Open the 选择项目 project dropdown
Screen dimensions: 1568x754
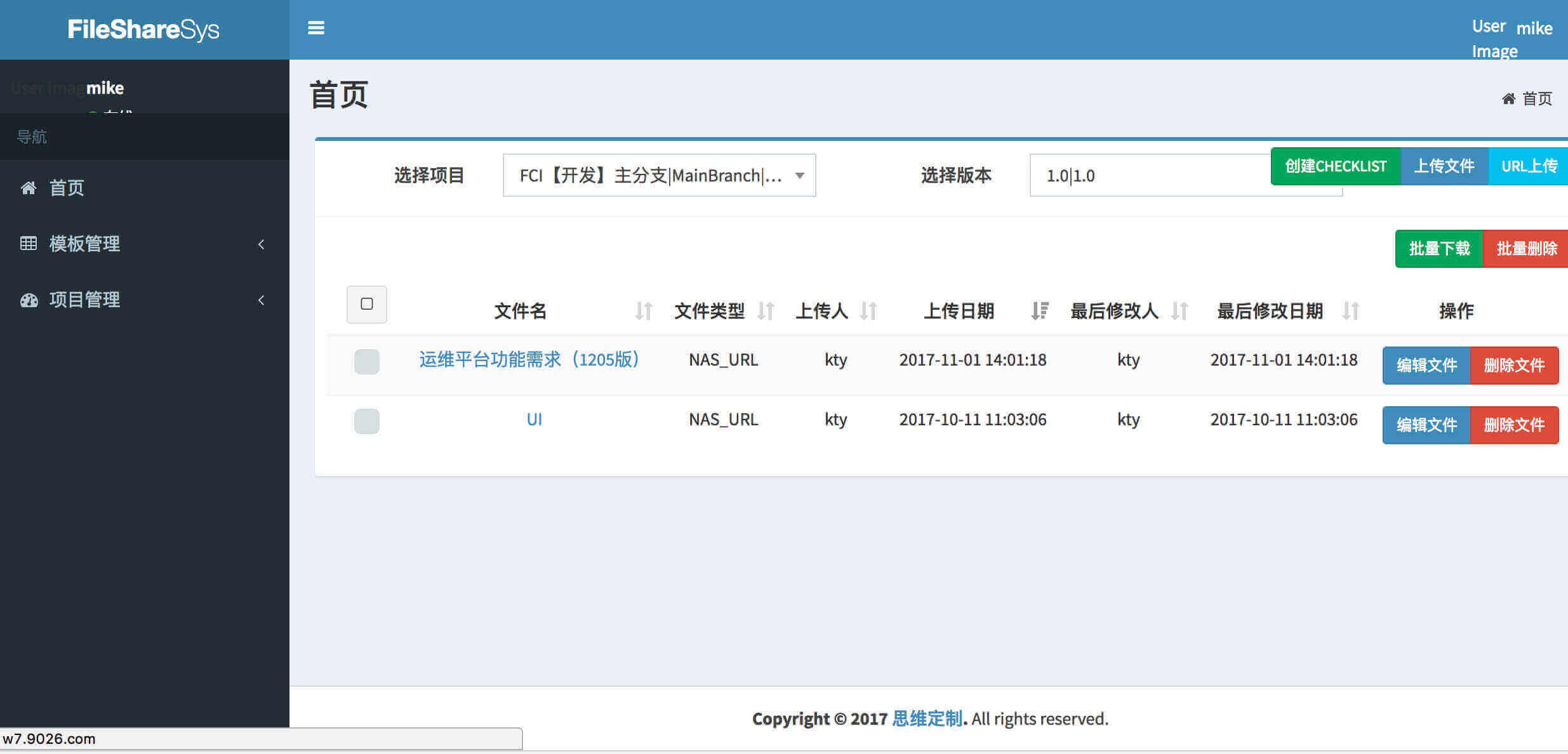[x=659, y=175]
